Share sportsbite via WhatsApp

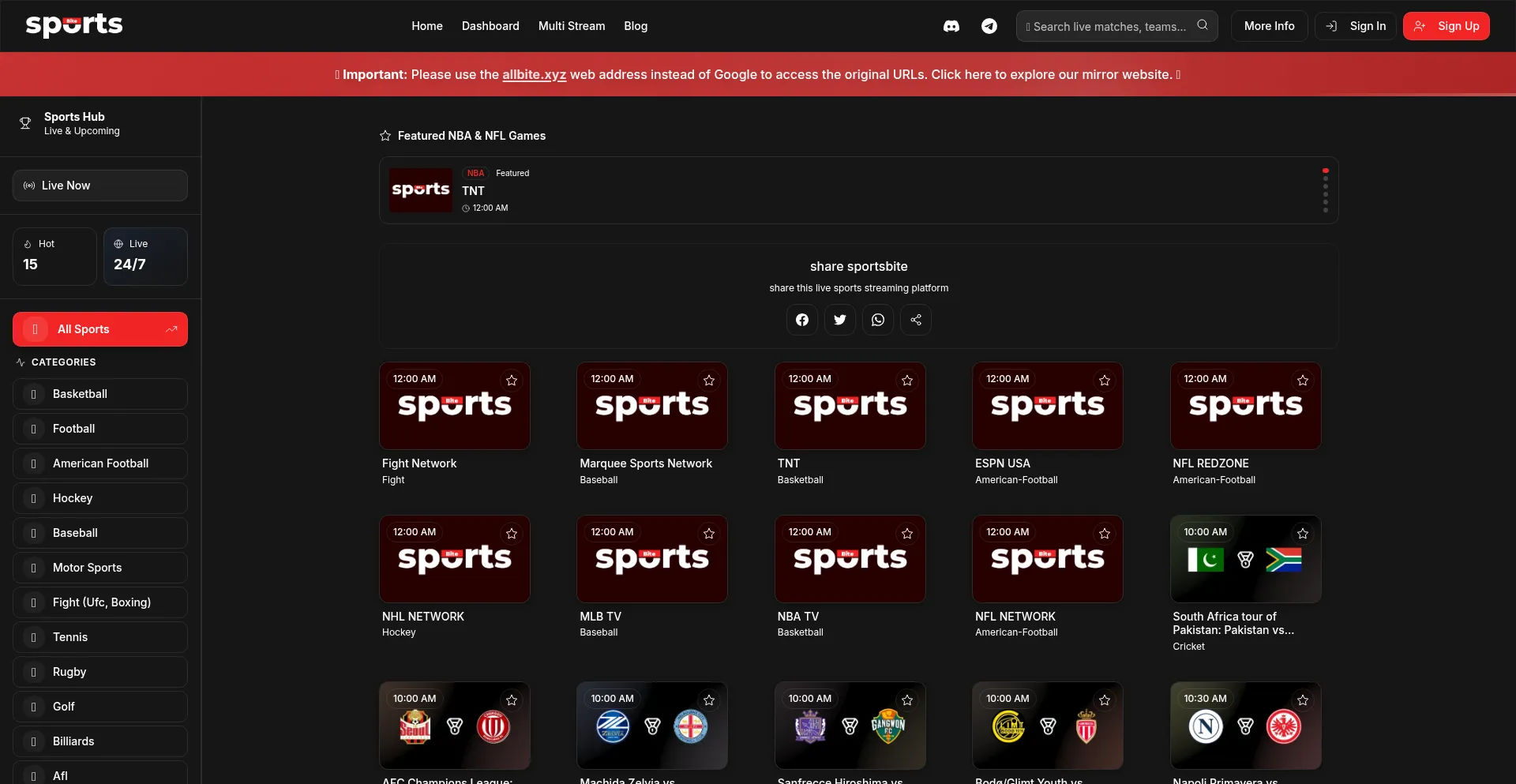(x=878, y=320)
